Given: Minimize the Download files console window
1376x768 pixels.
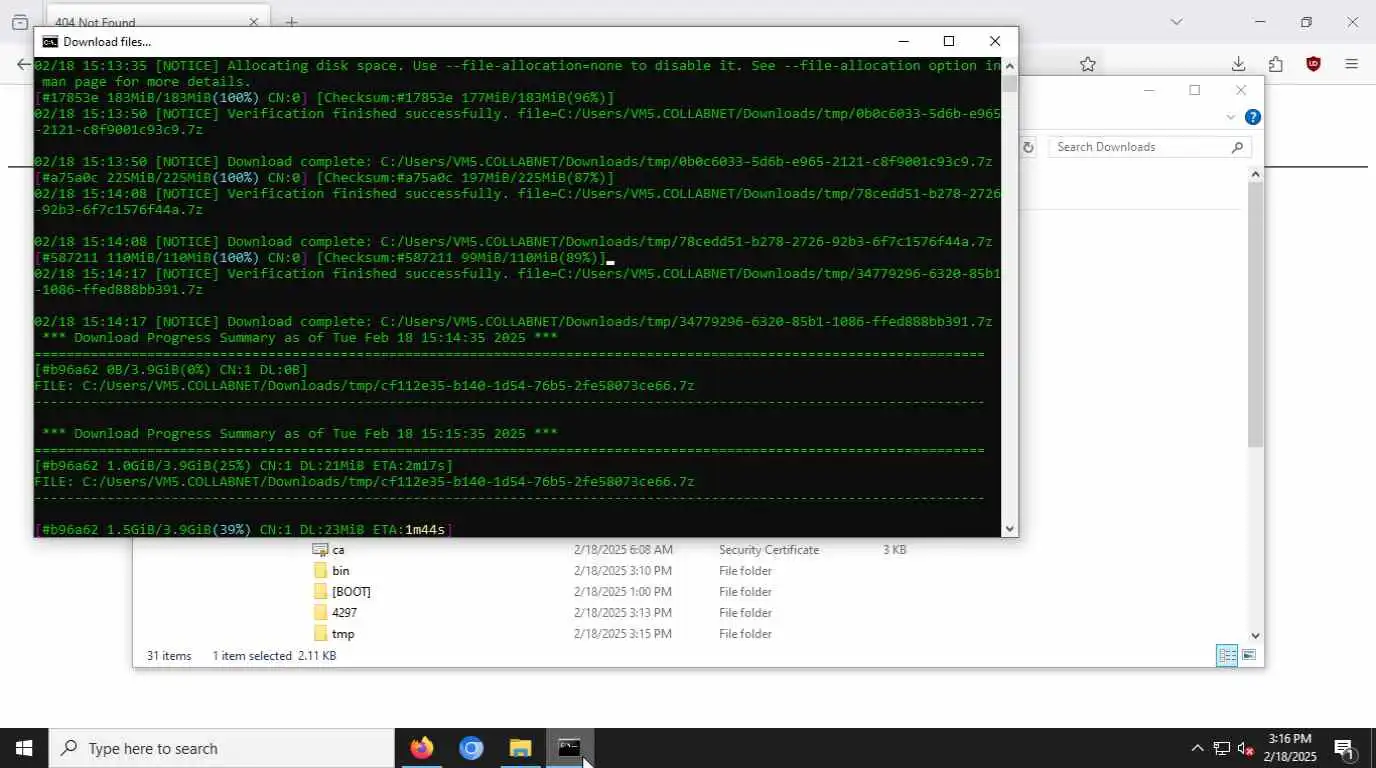Looking at the screenshot, I should [904, 41].
